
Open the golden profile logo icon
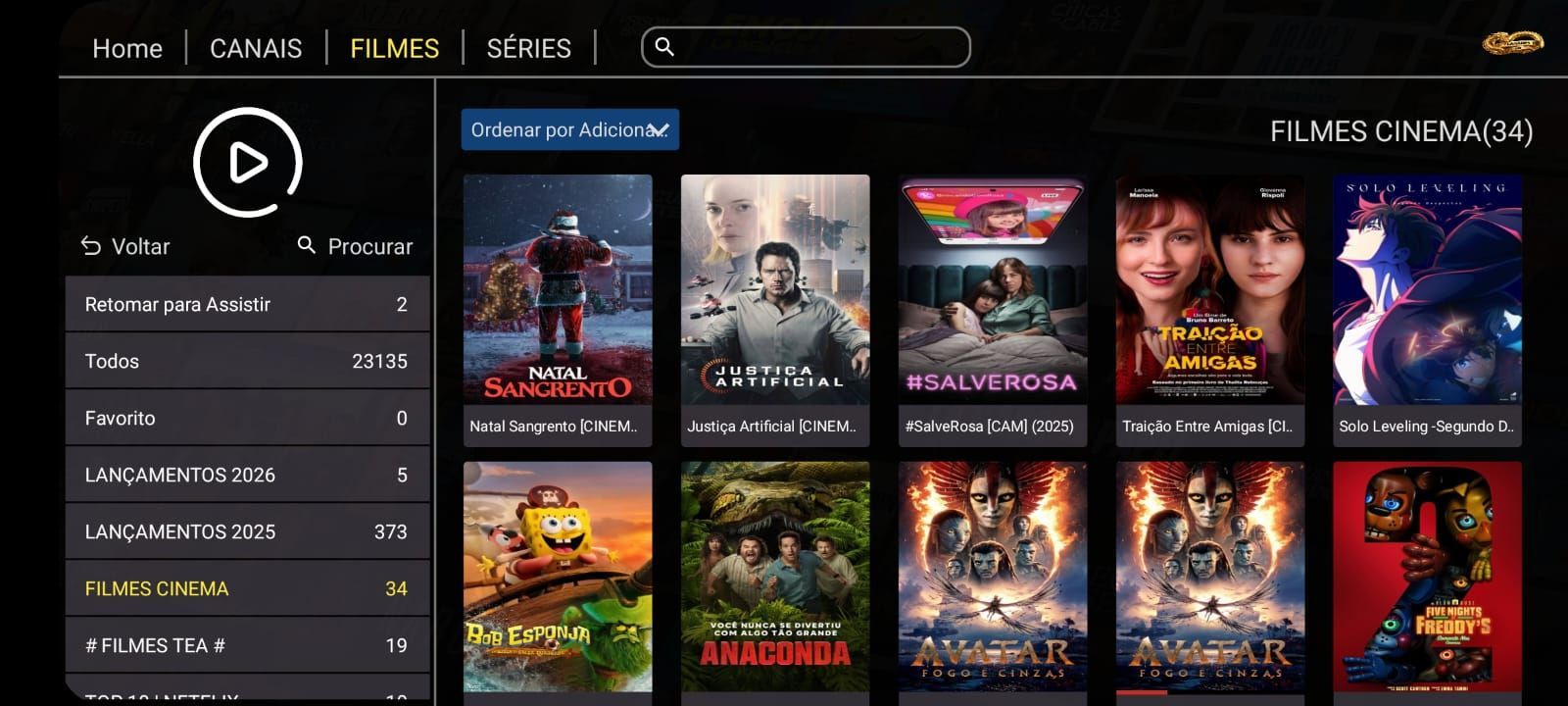click(1512, 43)
